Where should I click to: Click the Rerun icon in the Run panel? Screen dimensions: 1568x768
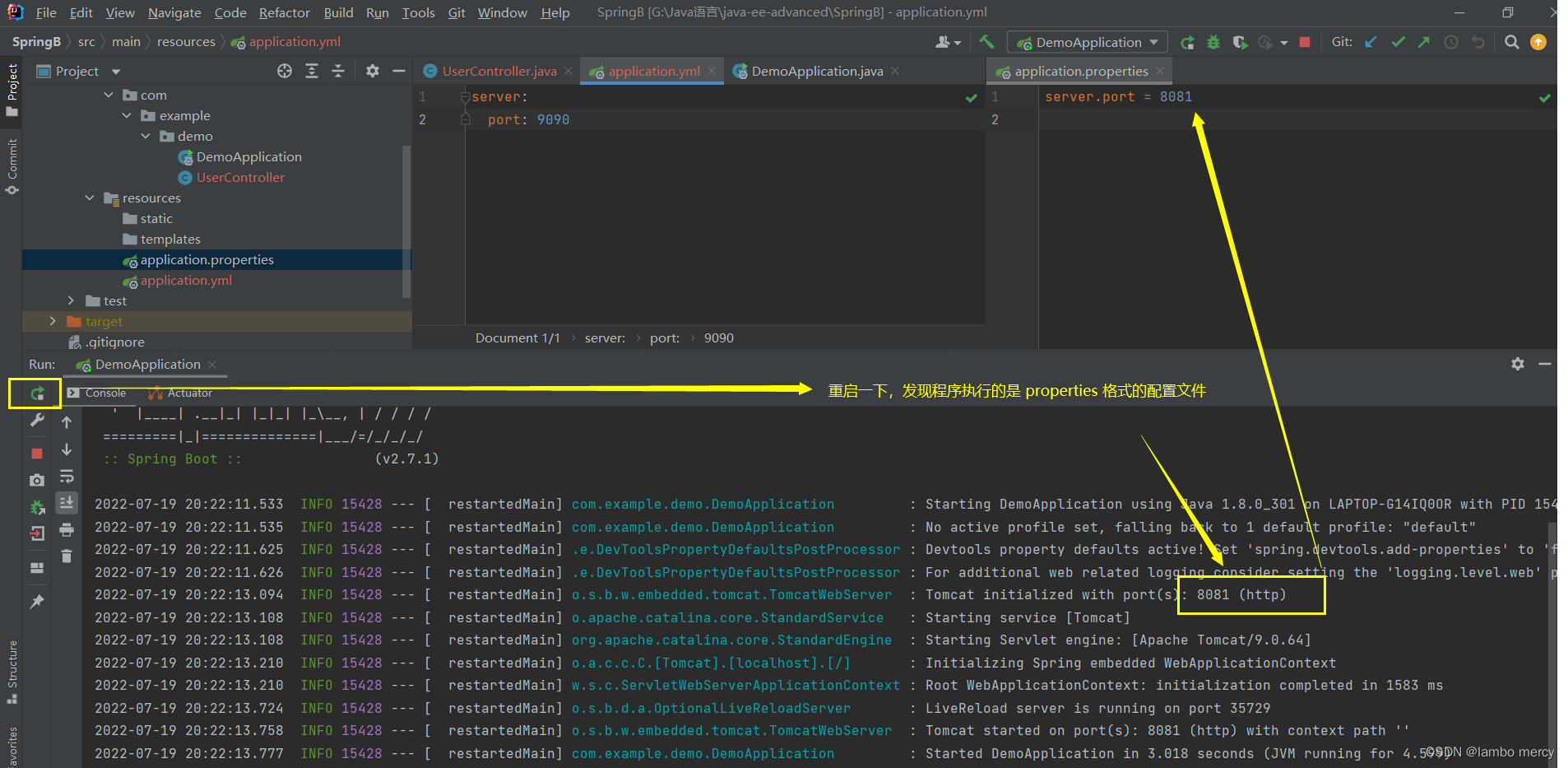37,393
